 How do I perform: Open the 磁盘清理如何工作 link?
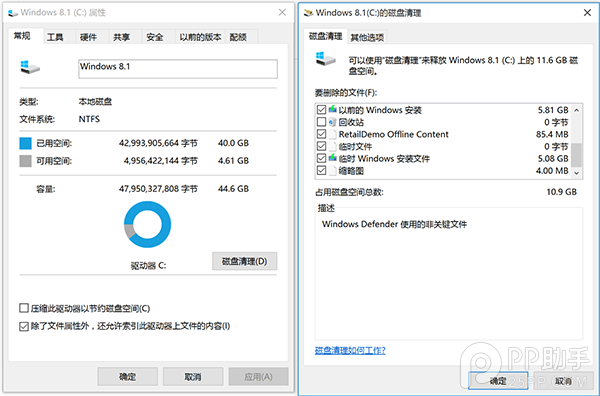pyautogui.click(x=350, y=350)
